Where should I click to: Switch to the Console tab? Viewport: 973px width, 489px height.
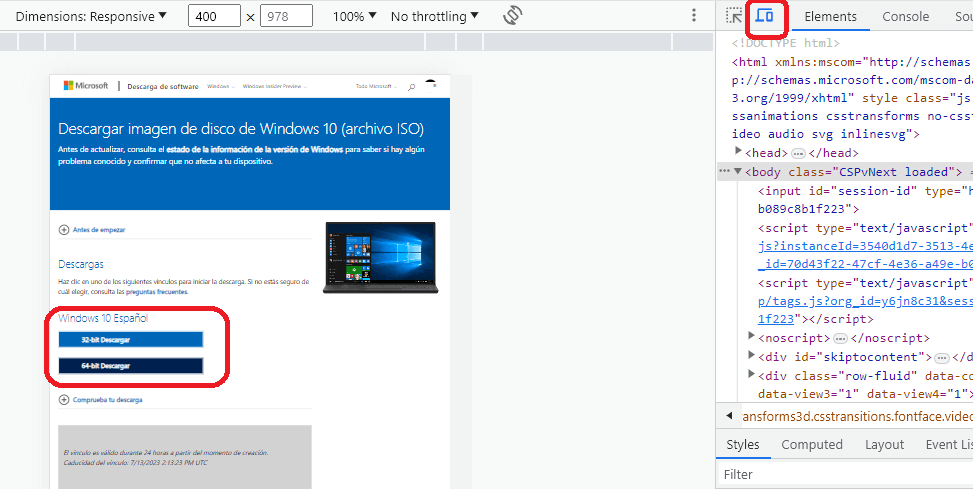tap(905, 17)
